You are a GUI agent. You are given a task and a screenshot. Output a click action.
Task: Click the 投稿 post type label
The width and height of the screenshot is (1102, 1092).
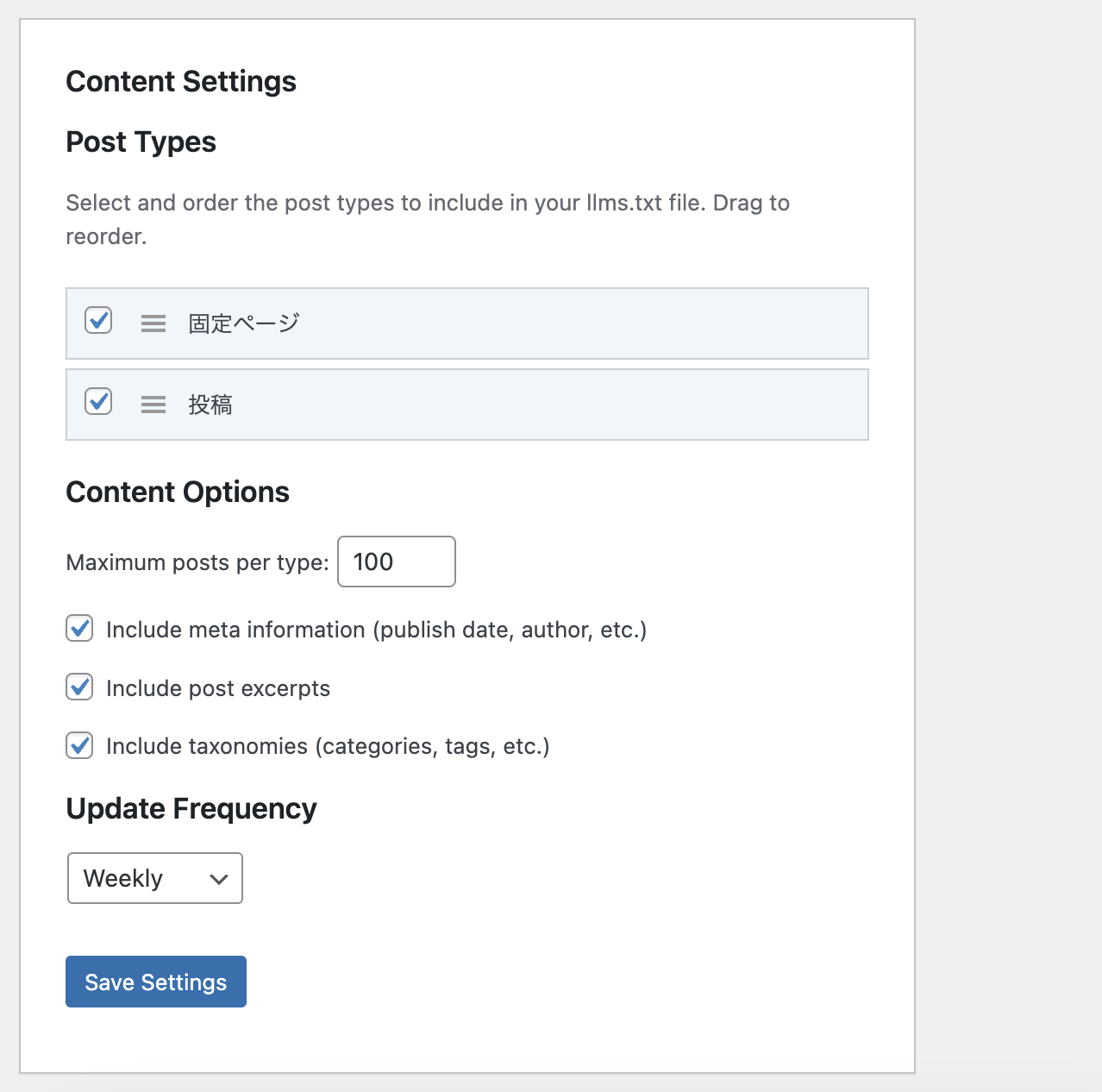pos(210,405)
